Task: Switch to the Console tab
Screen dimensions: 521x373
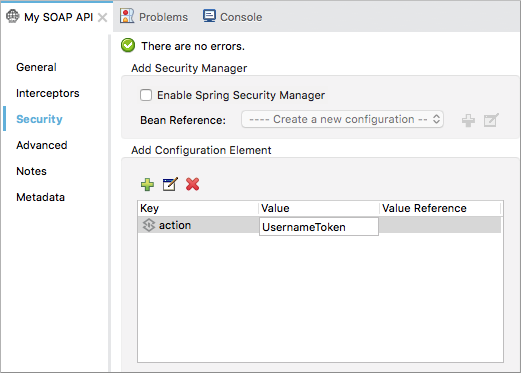Action: tap(233, 17)
